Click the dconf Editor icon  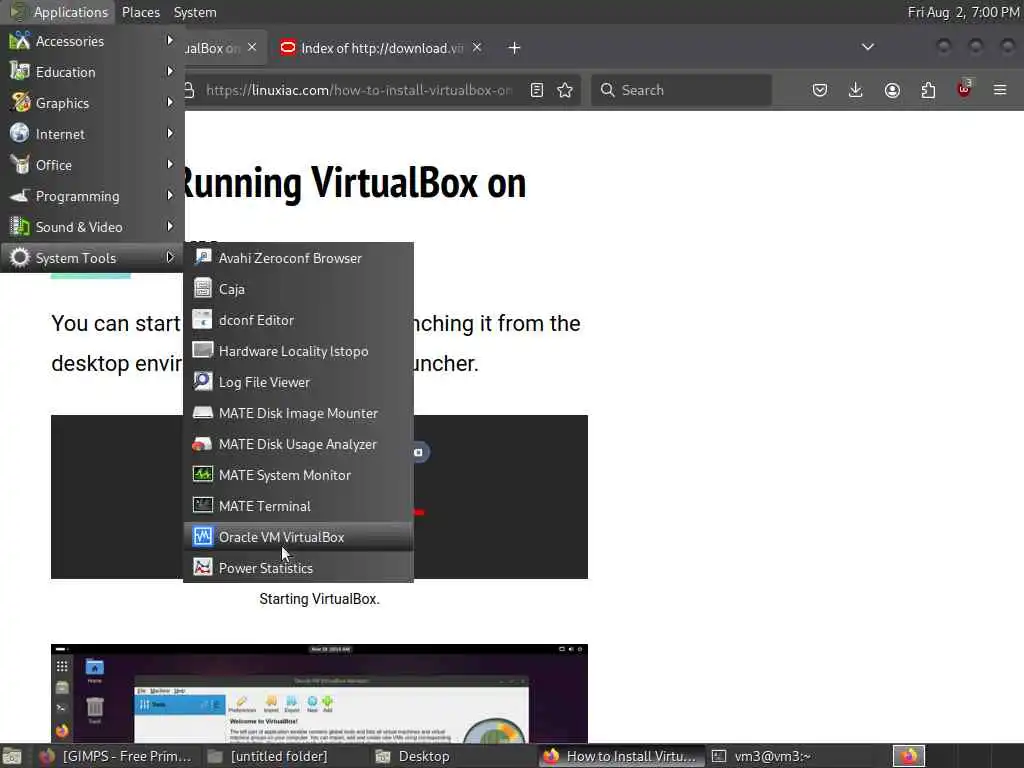pyautogui.click(x=202, y=319)
